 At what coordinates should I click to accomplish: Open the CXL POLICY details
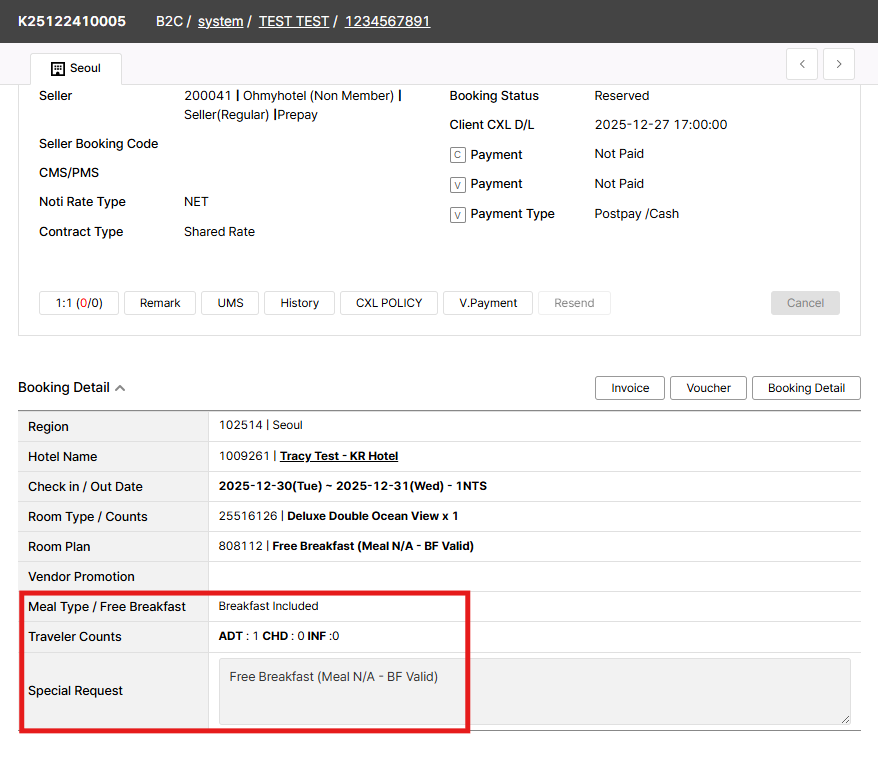[x=389, y=303]
